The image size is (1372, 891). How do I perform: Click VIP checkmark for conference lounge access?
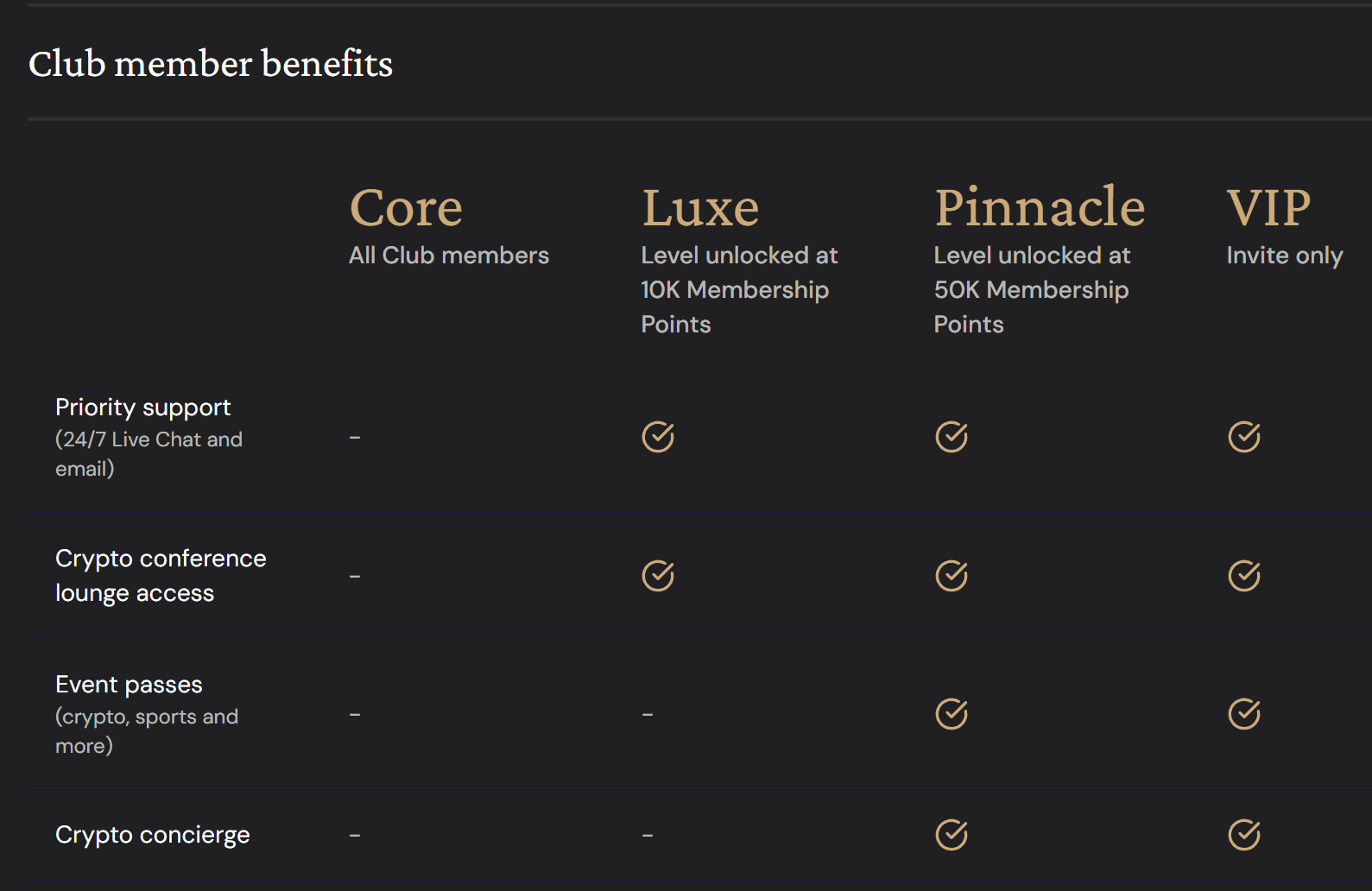click(1244, 576)
